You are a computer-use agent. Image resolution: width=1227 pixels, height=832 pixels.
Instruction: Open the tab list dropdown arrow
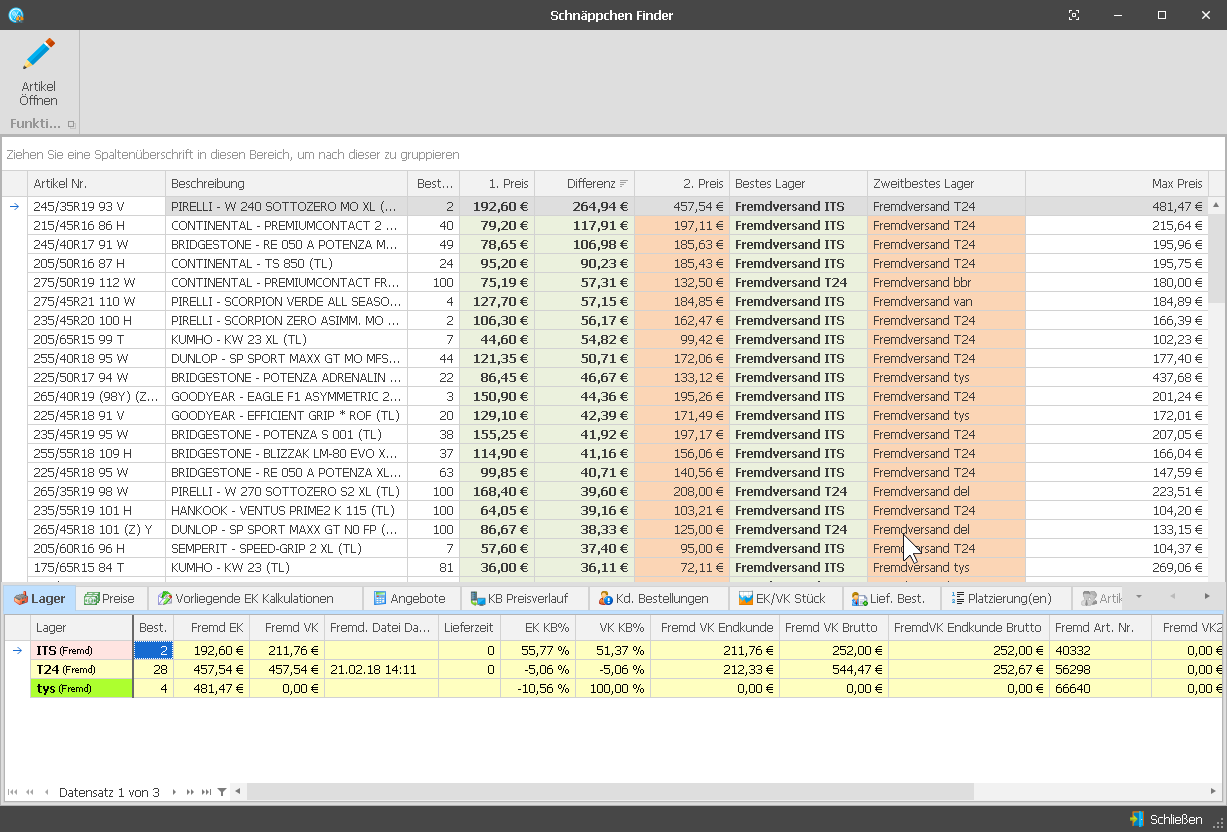click(x=1138, y=597)
